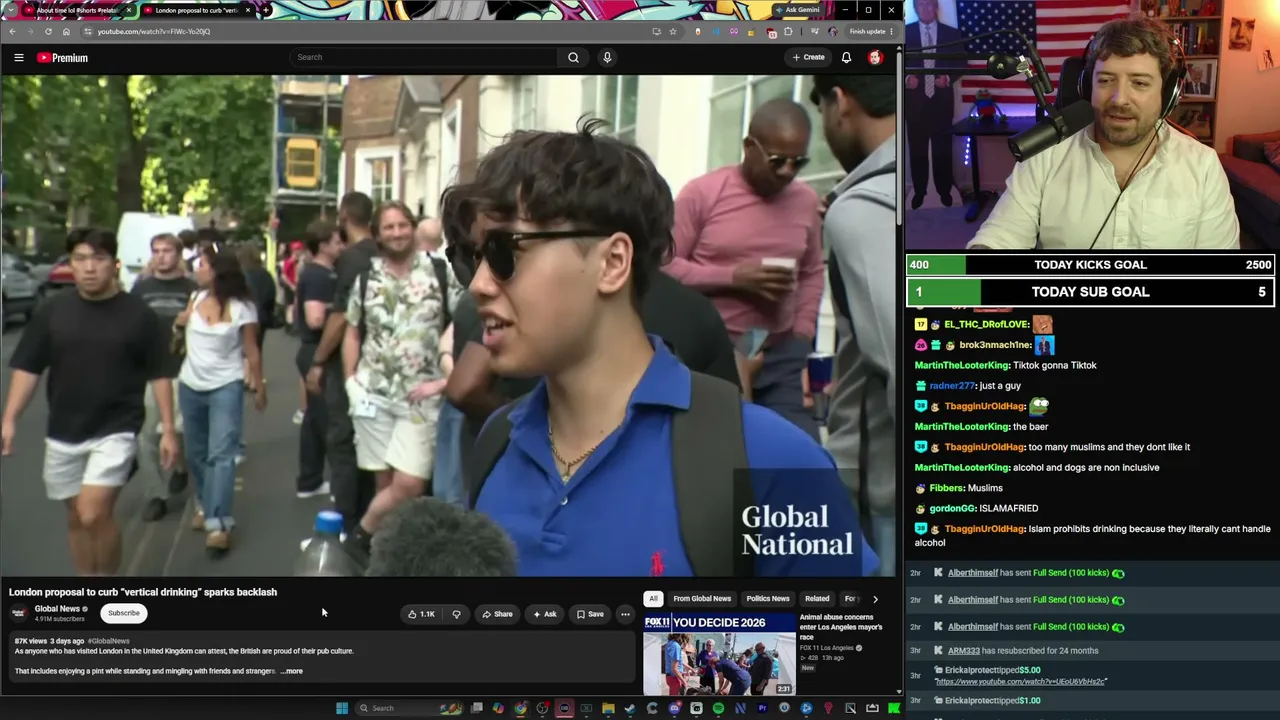Open Google Chrome from the taskbar
Image resolution: width=1280 pixels, height=720 pixels.
coord(520,708)
